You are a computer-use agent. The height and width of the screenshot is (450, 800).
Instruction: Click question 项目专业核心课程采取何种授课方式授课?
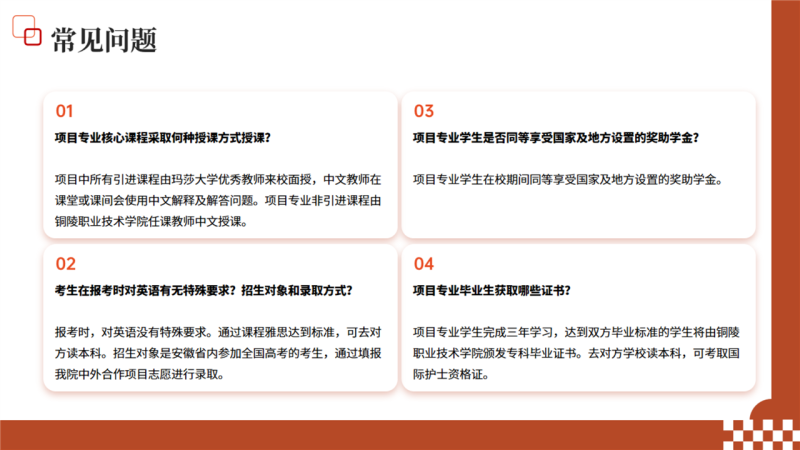tap(163, 138)
